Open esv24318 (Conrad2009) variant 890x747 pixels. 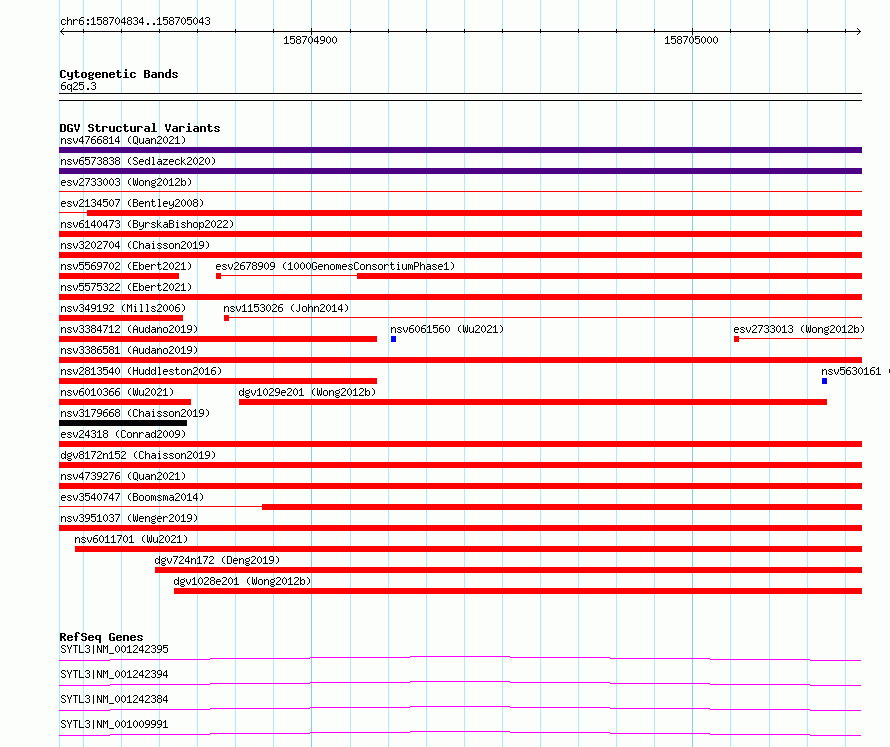point(123,434)
